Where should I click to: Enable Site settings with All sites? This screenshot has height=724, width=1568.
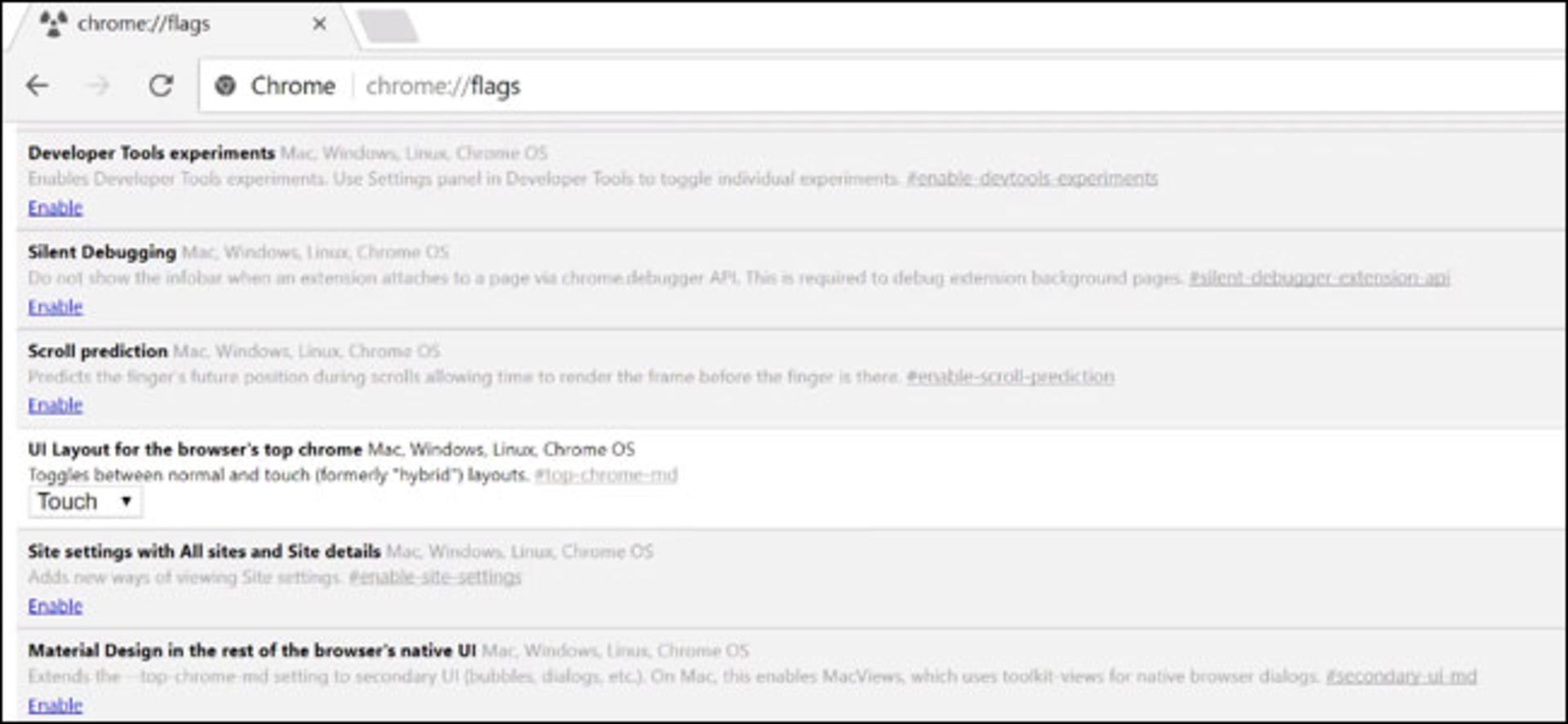(54, 606)
